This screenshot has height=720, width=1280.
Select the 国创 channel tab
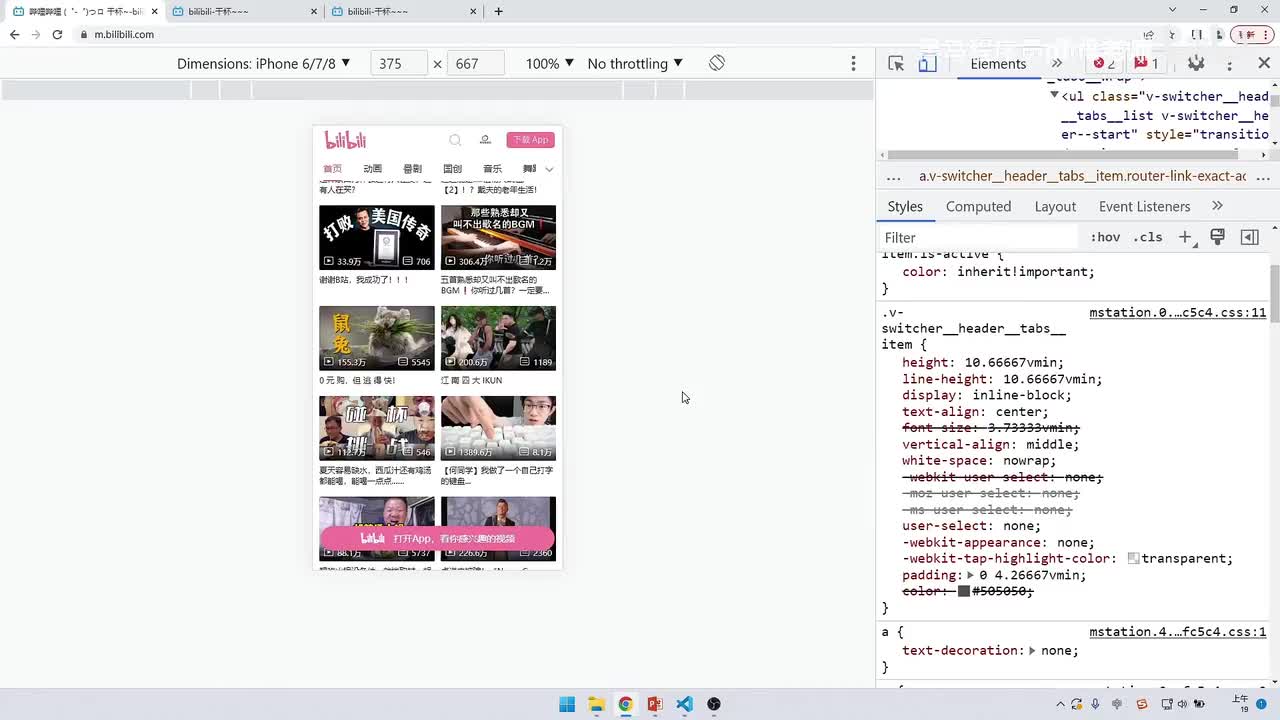[452, 169]
